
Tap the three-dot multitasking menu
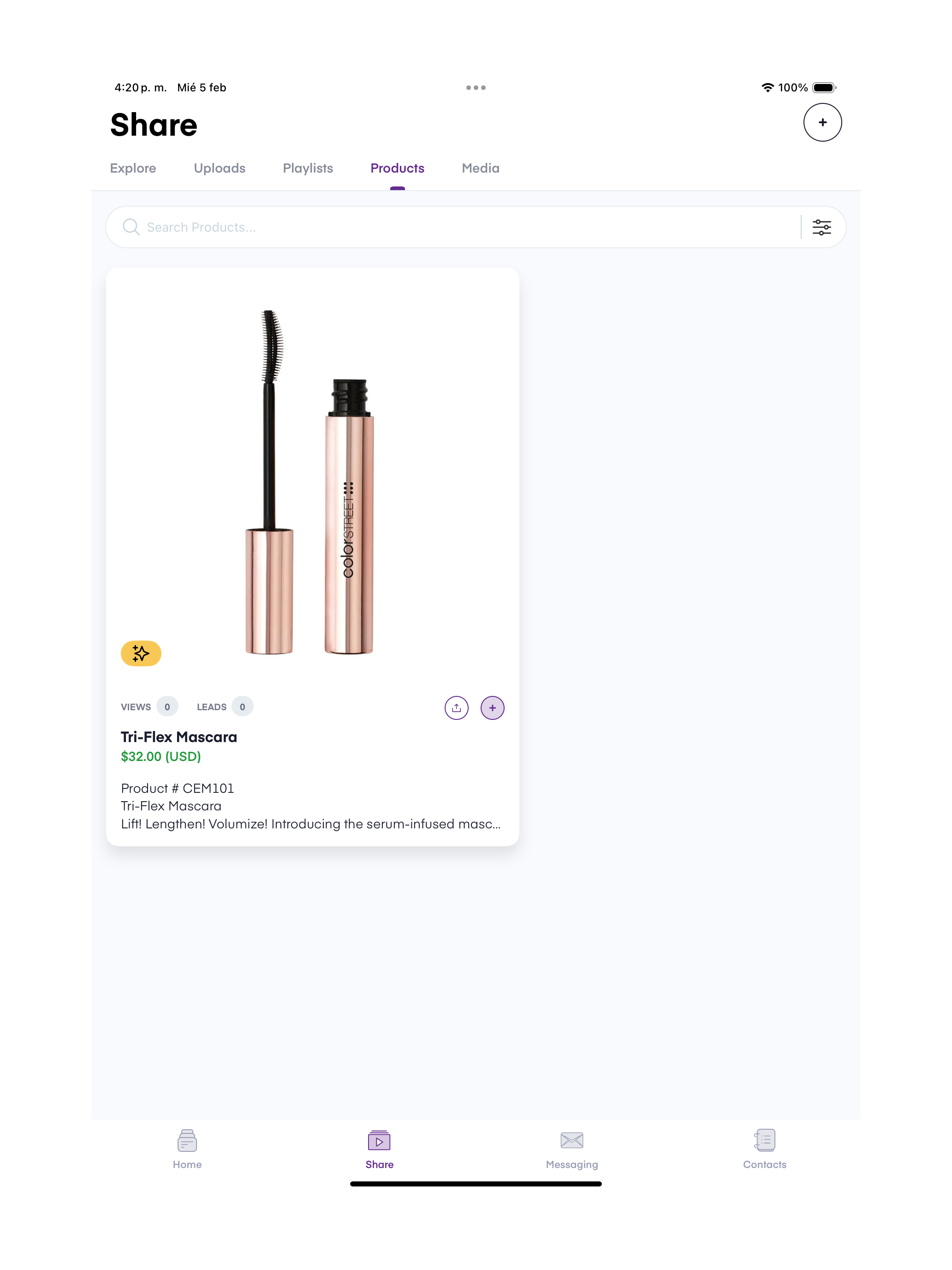476,88
